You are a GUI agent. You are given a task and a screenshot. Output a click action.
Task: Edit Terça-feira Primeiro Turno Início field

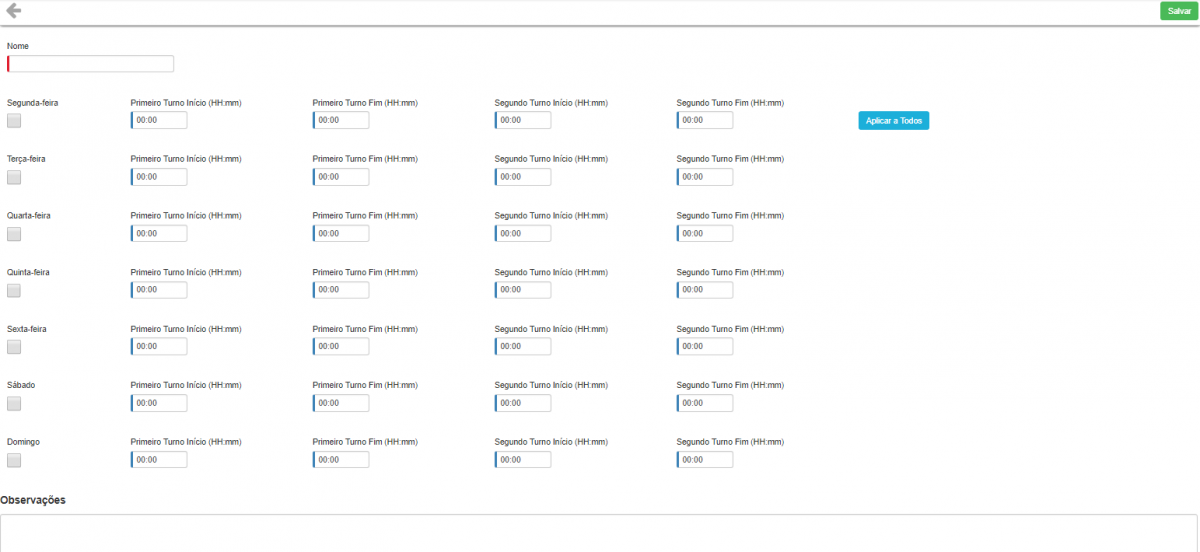click(159, 177)
